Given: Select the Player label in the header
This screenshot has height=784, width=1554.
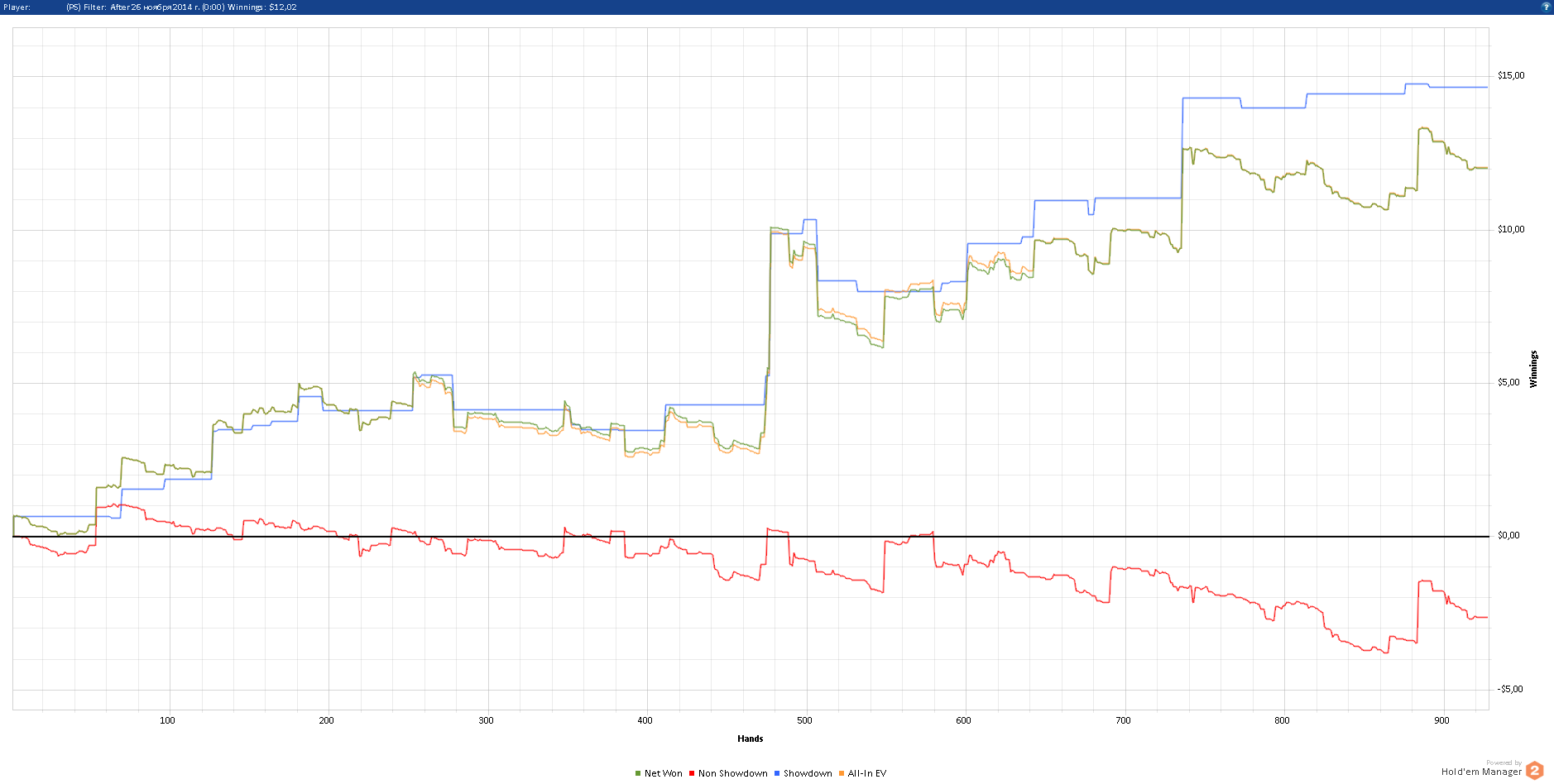Looking at the screenshot, I should [x=17, y=7].
